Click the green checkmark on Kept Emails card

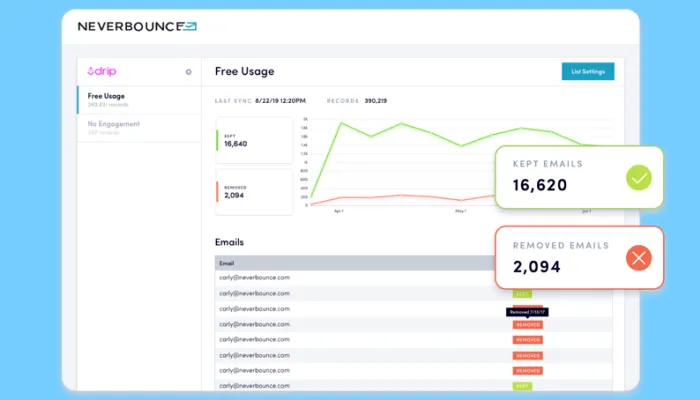[x=638, y=178]
